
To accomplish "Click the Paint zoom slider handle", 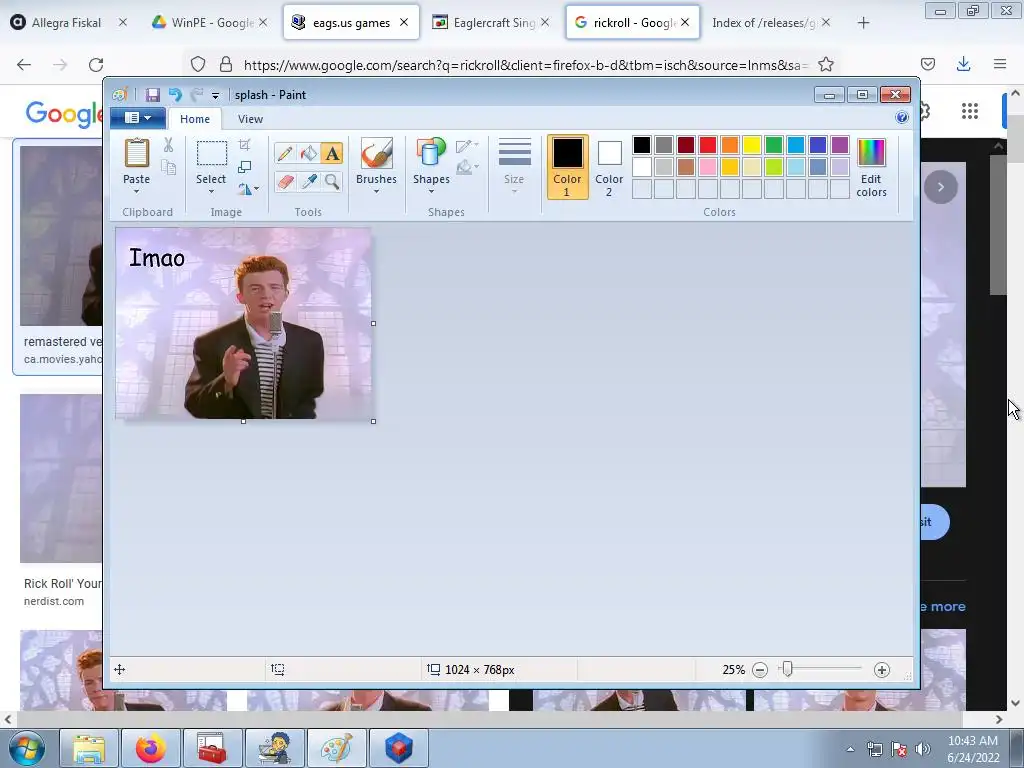I will [787, 669].
